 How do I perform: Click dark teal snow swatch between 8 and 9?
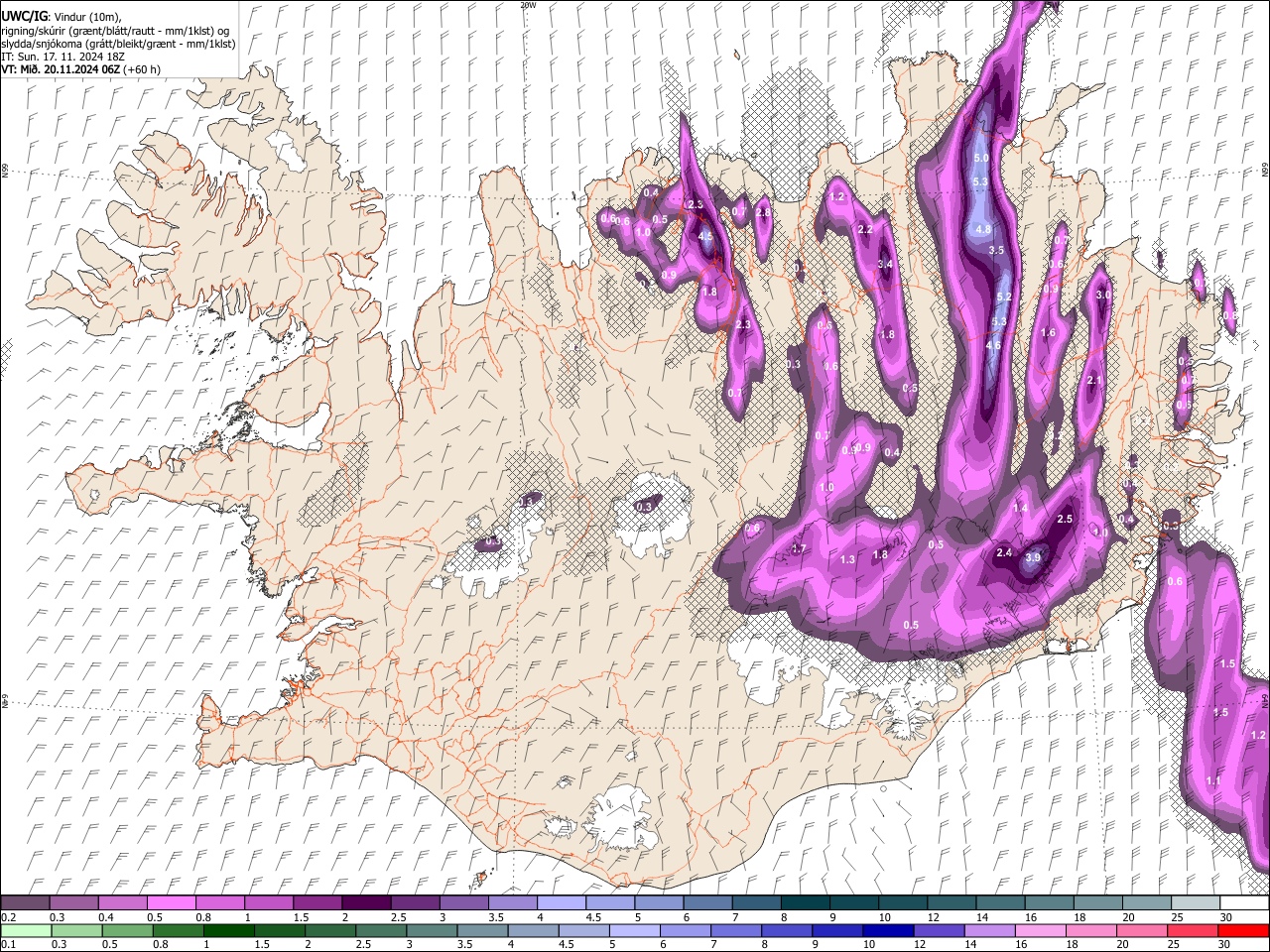tap(806, 903)
